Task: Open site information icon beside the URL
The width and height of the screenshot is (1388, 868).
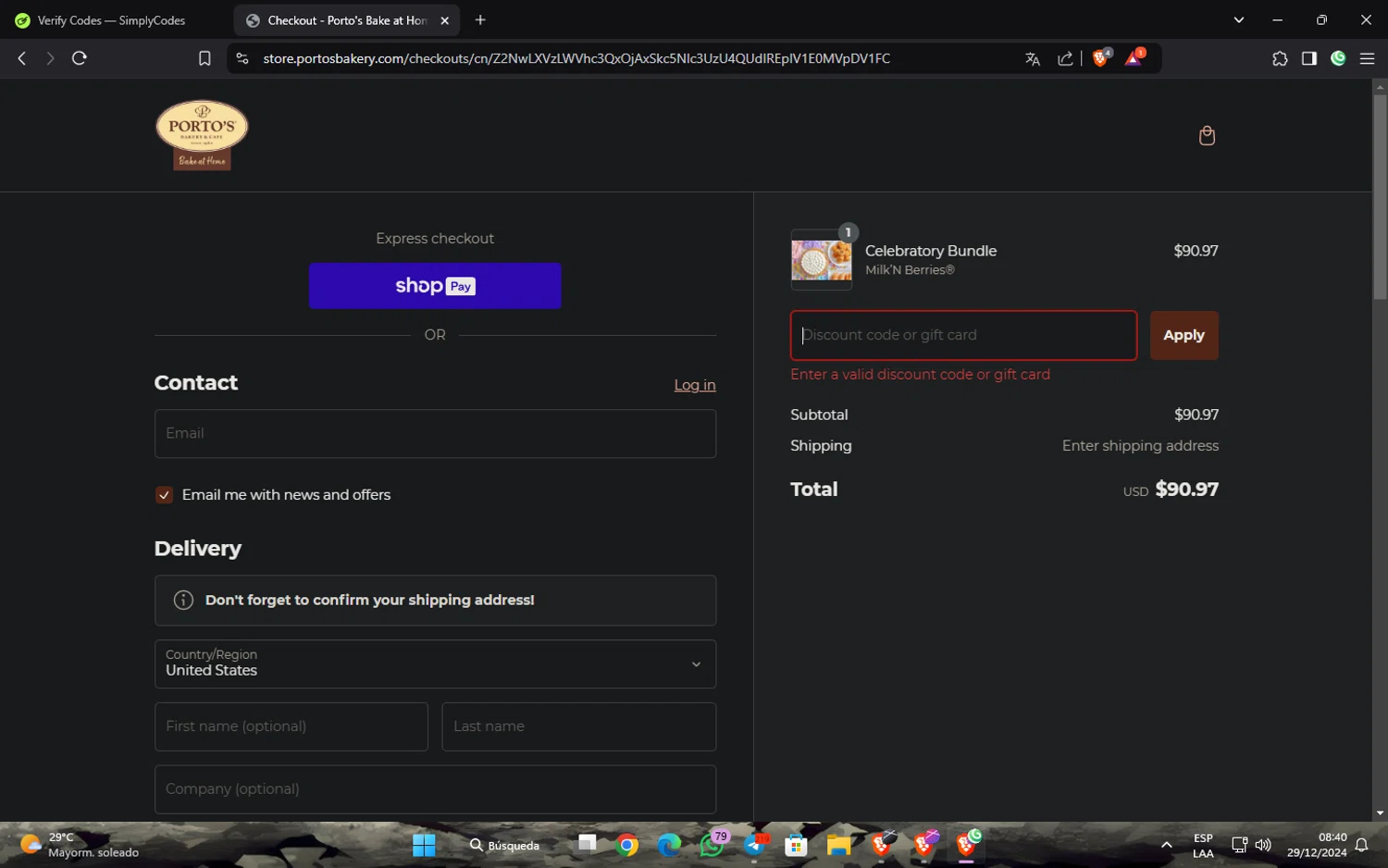Action: click(x=242, y=58)
